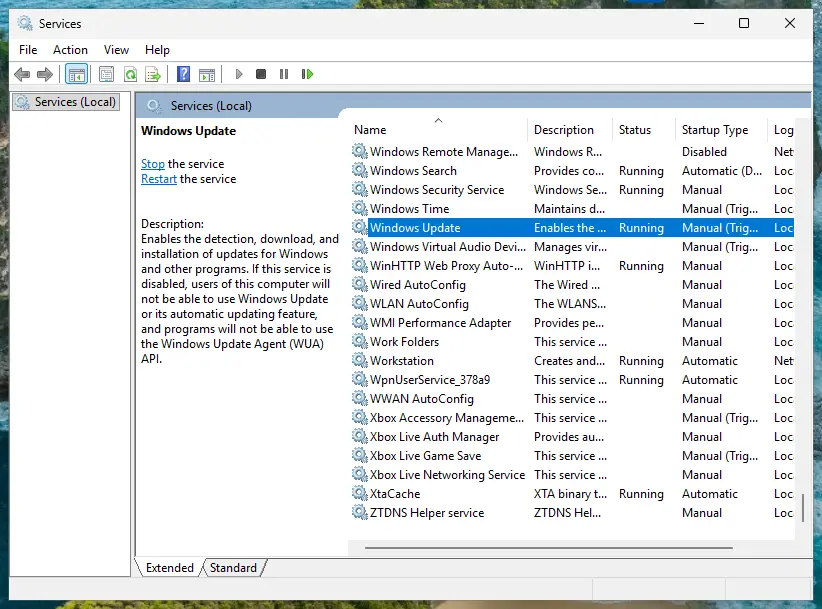Click the Pause Service icon
The image size is (822, 609).
284,74
